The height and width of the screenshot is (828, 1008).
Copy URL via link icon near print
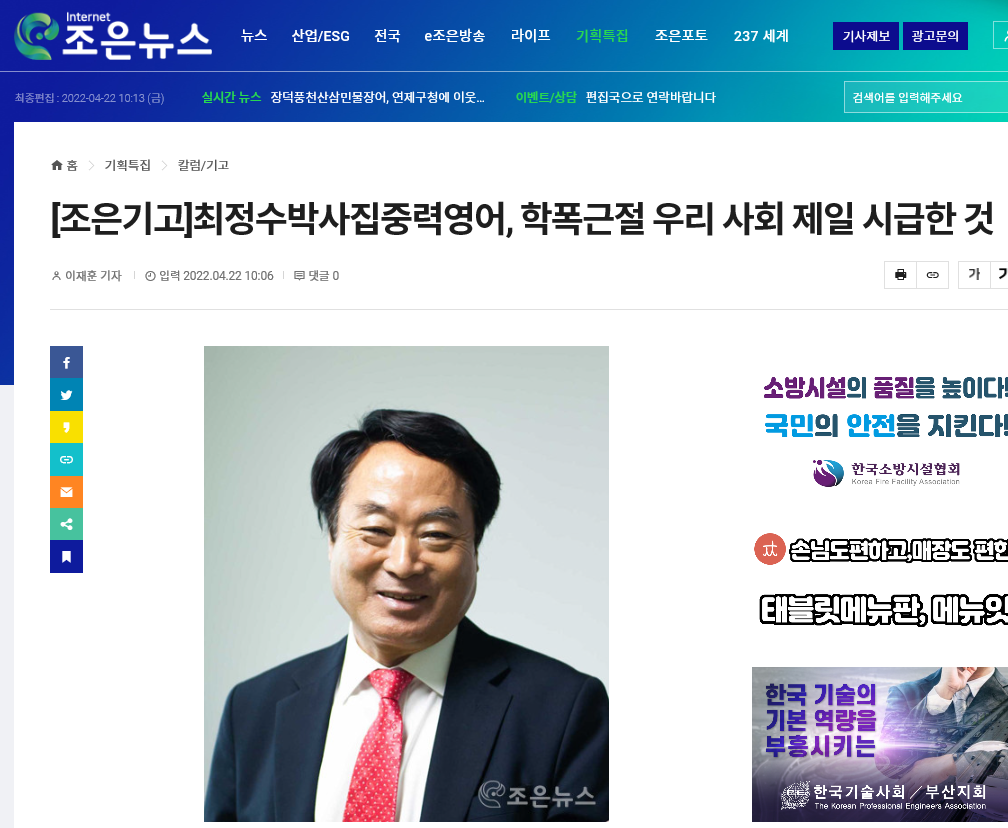click(933, 275)
